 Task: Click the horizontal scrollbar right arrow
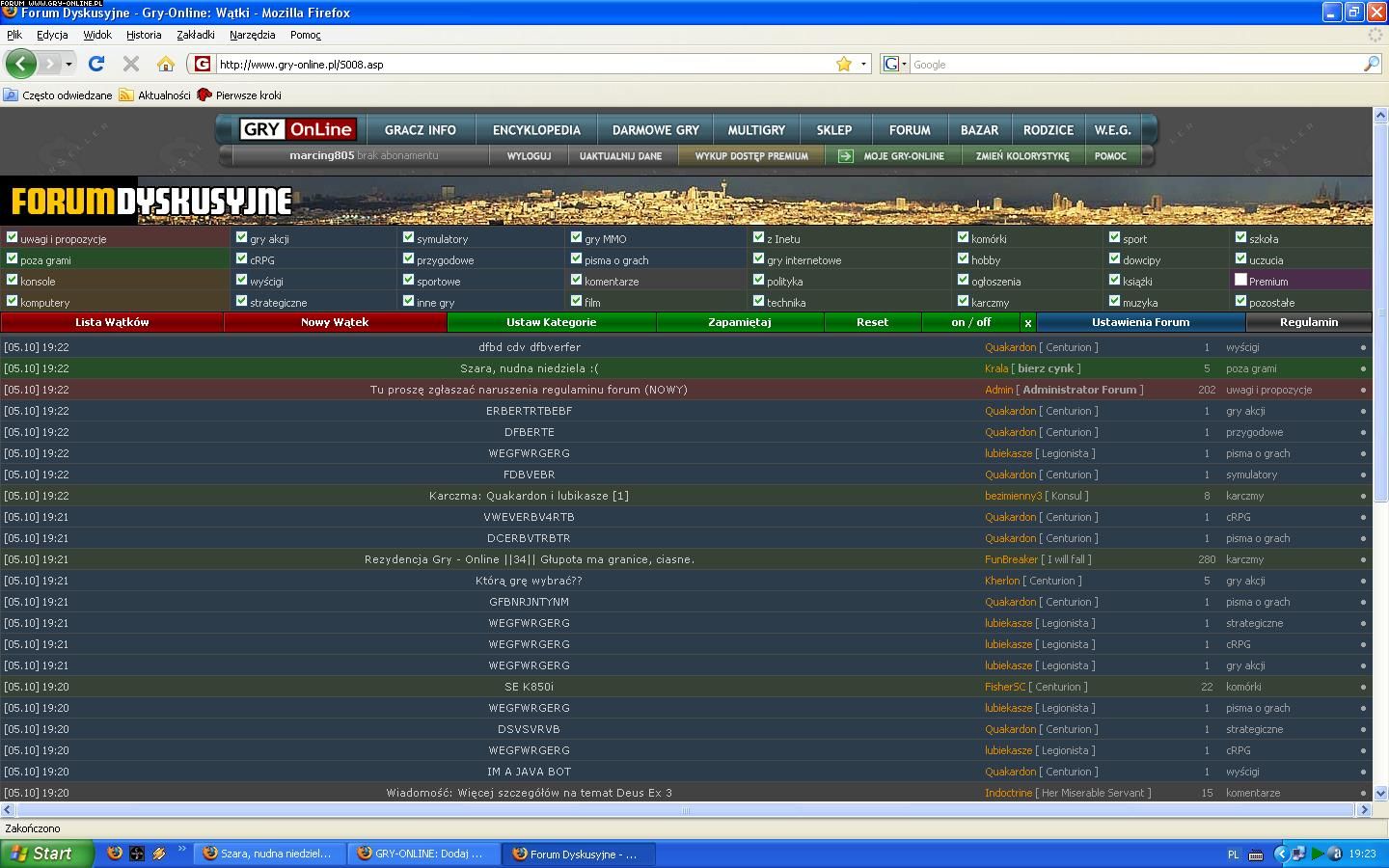pyautogui.click(x=1364, y=810)
